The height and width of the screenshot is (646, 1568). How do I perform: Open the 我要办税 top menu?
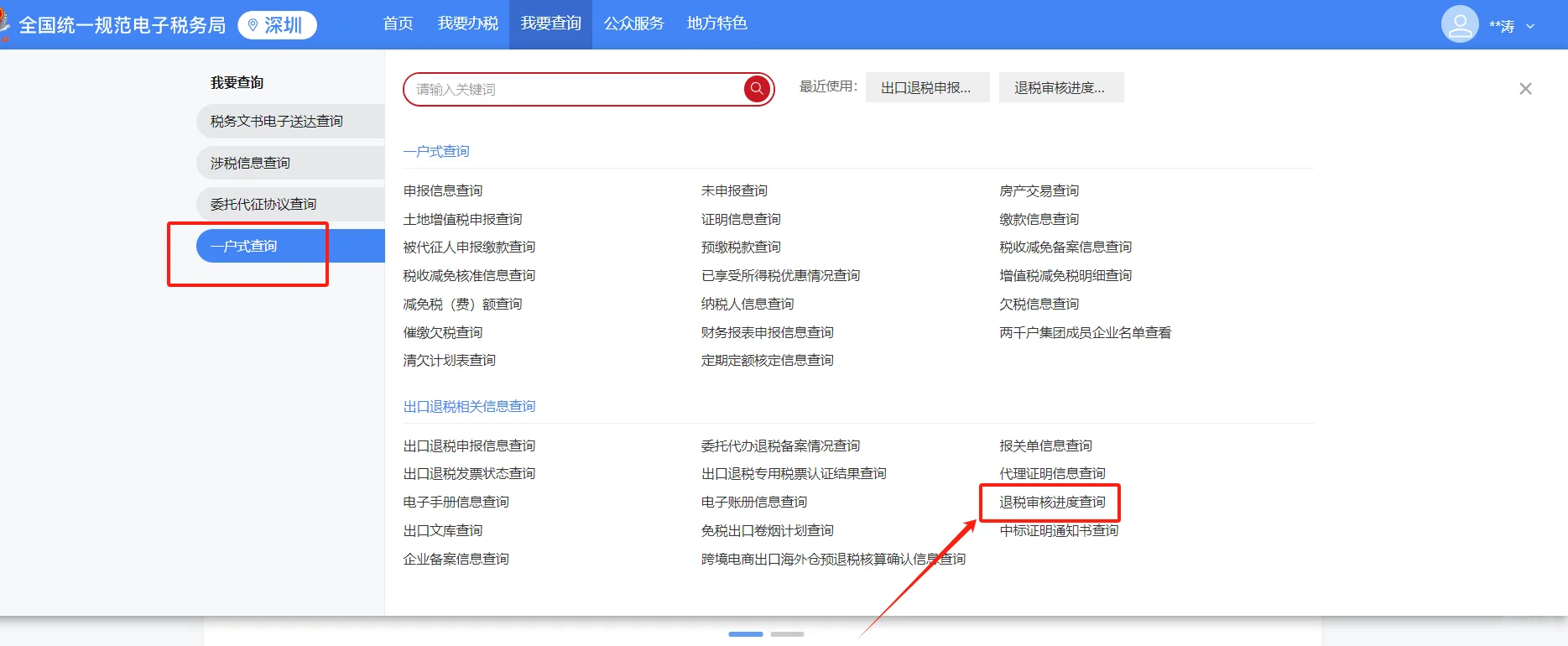point(467,23)
